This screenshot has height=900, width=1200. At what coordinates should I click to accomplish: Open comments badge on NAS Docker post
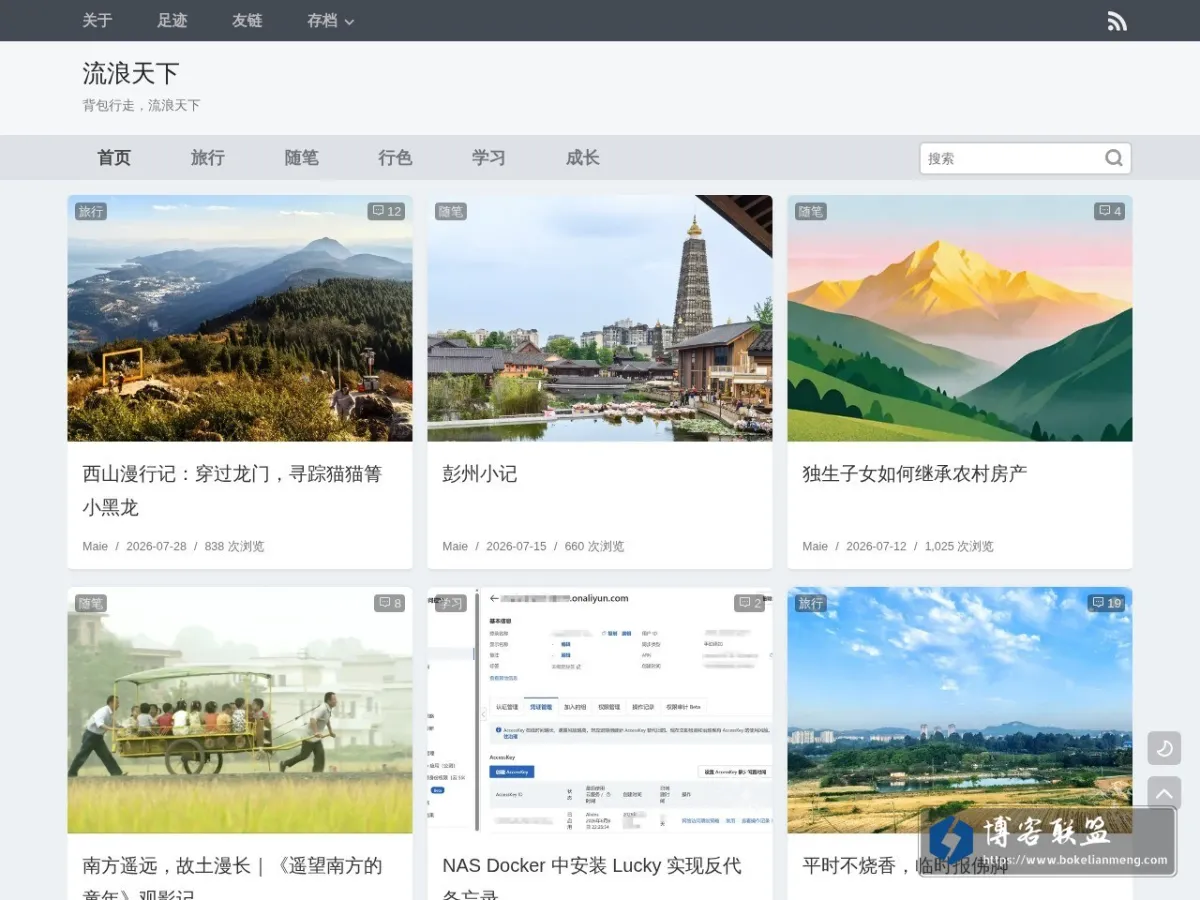click(750, 603)
